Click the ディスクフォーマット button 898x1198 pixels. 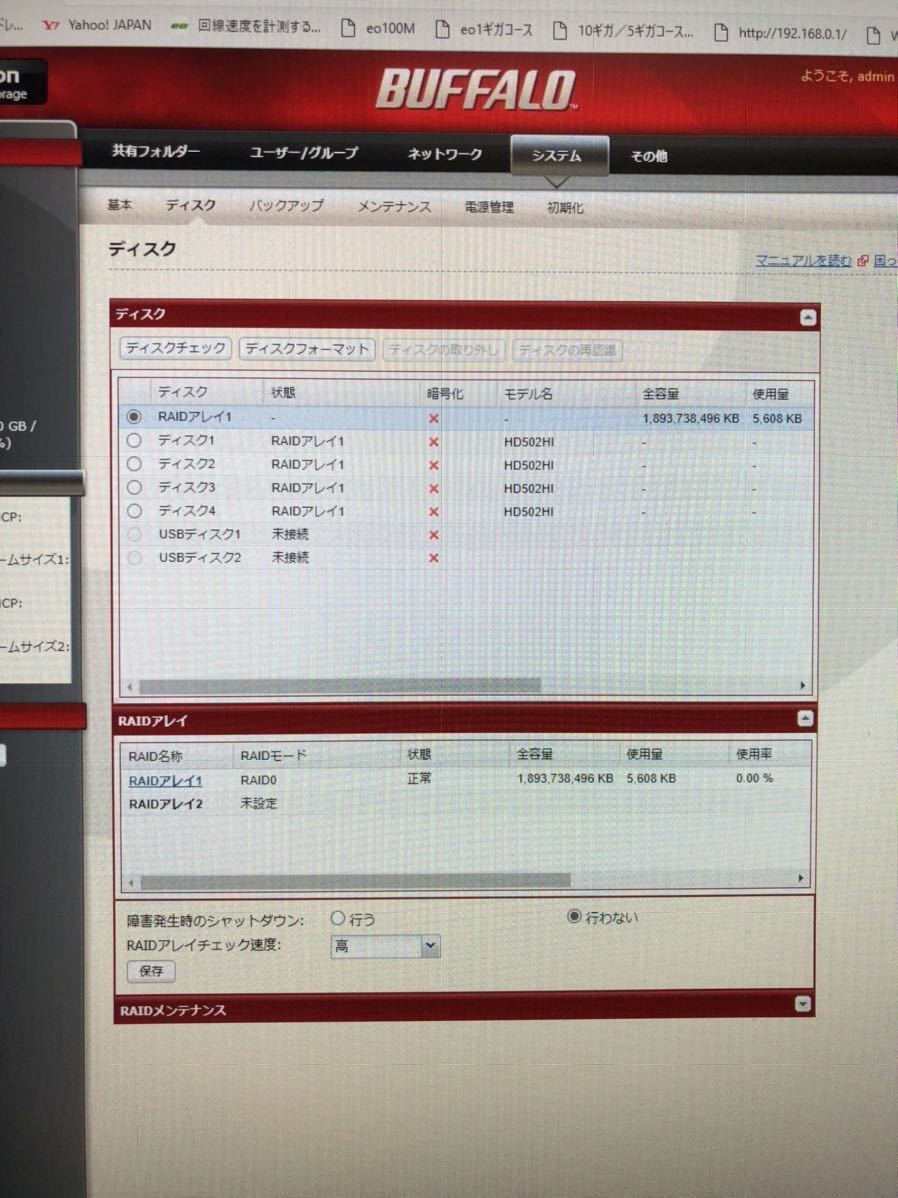tap(307, 349)
